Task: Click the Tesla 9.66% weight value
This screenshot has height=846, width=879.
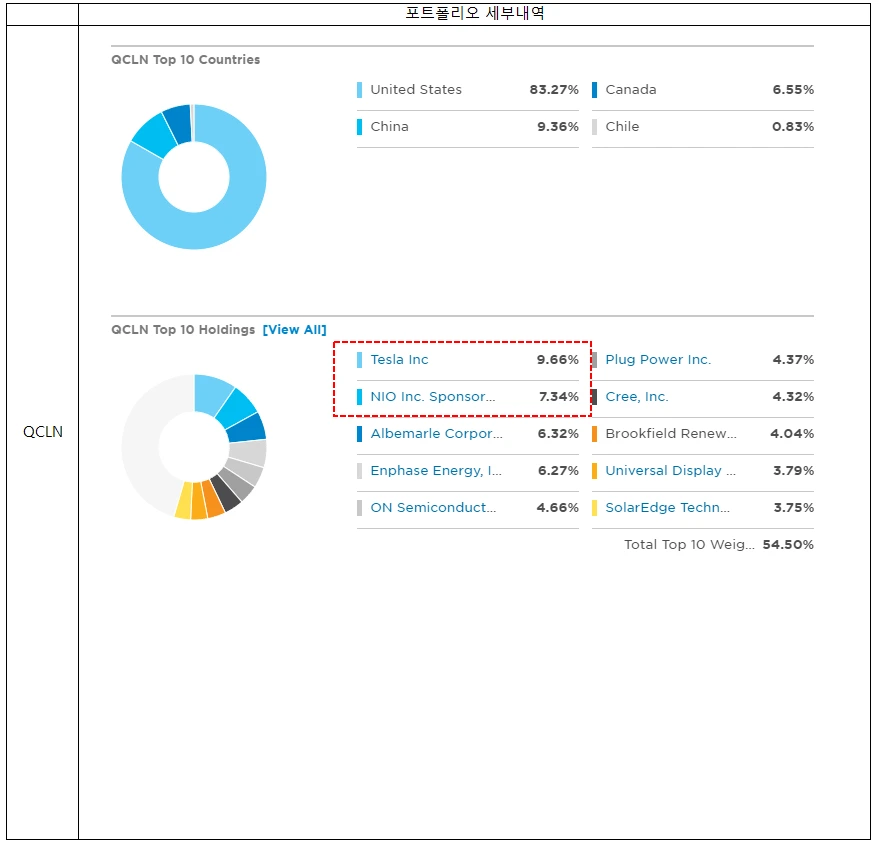Action: 558,359
